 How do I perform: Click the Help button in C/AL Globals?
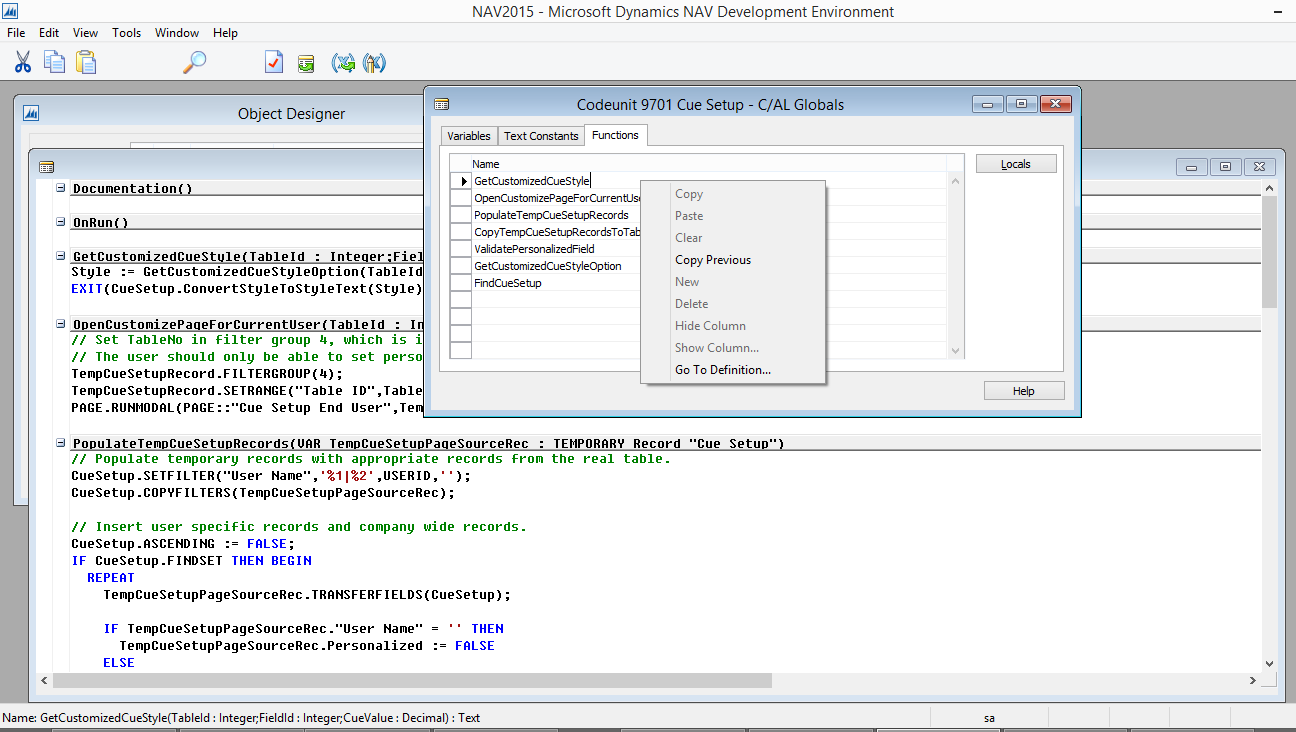pos(1024,391)
